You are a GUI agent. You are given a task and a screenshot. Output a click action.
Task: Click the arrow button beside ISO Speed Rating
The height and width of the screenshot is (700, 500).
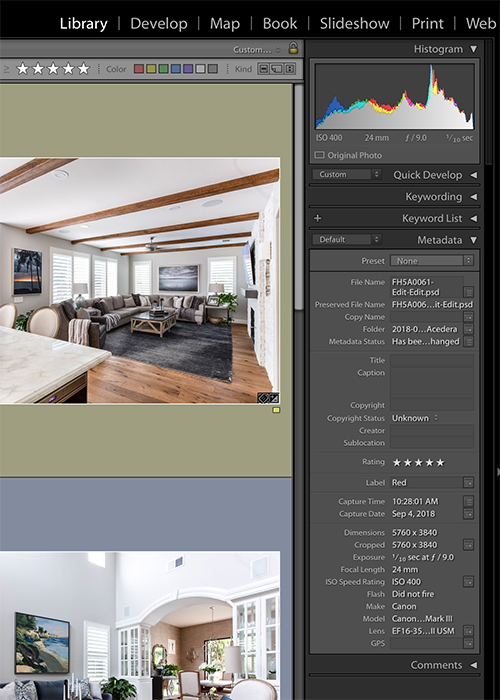[x=468, y=582]
